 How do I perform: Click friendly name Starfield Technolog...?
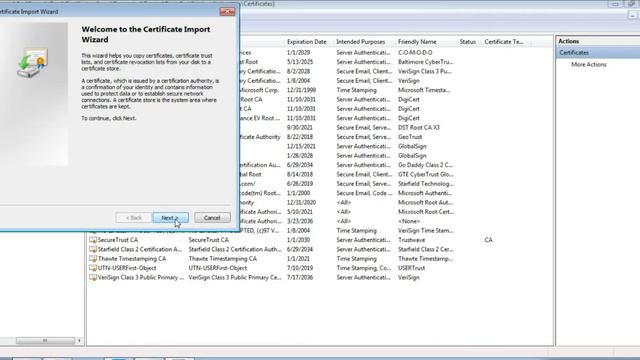[426, 184]
